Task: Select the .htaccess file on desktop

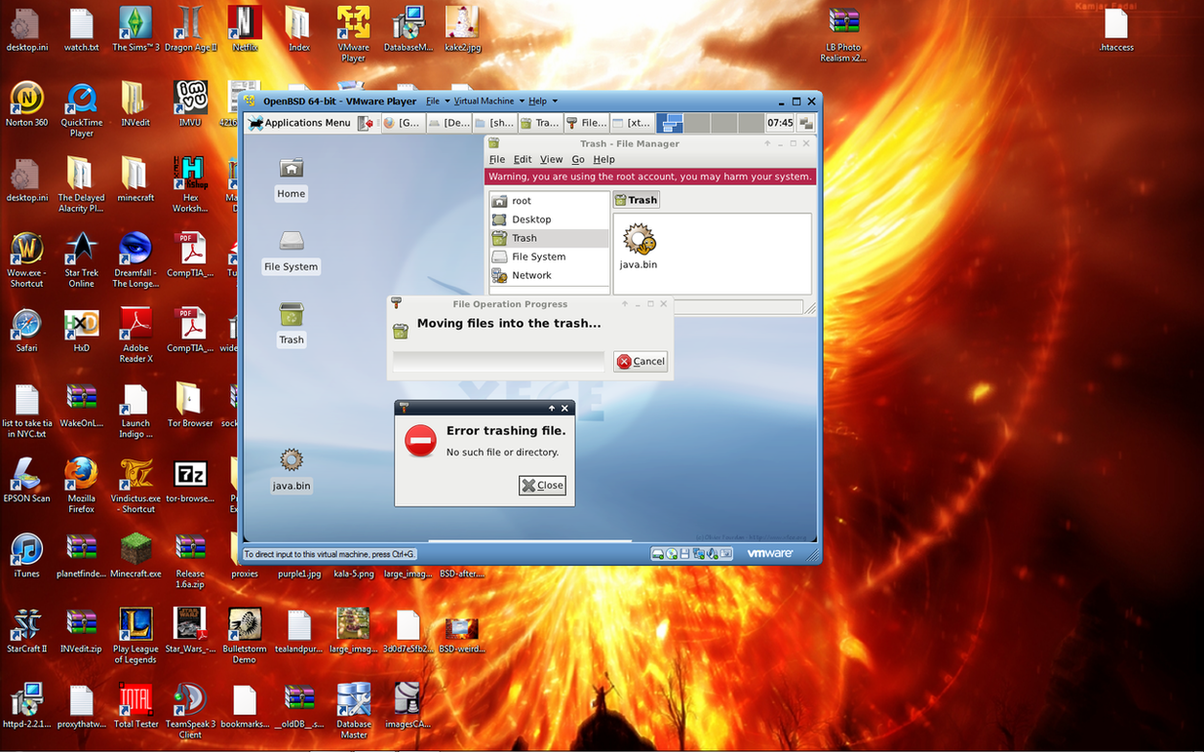Action: pyautogui.click(x=1116, y=29)
